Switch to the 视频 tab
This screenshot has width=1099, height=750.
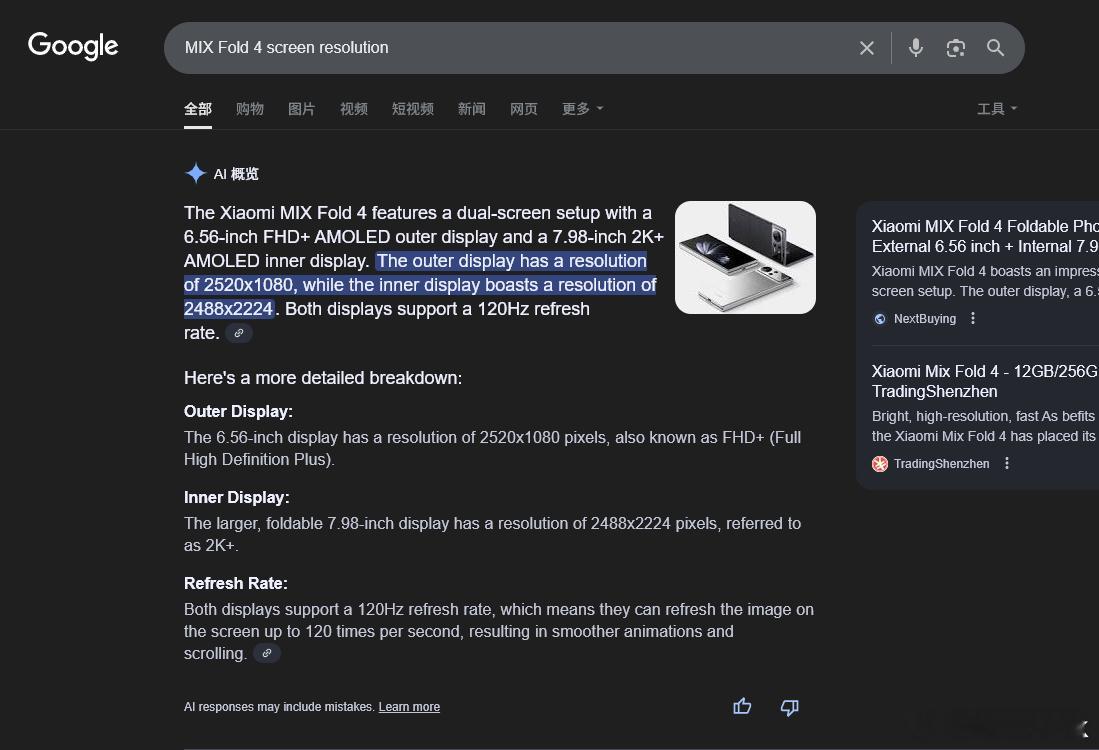[x=354, y=109]
